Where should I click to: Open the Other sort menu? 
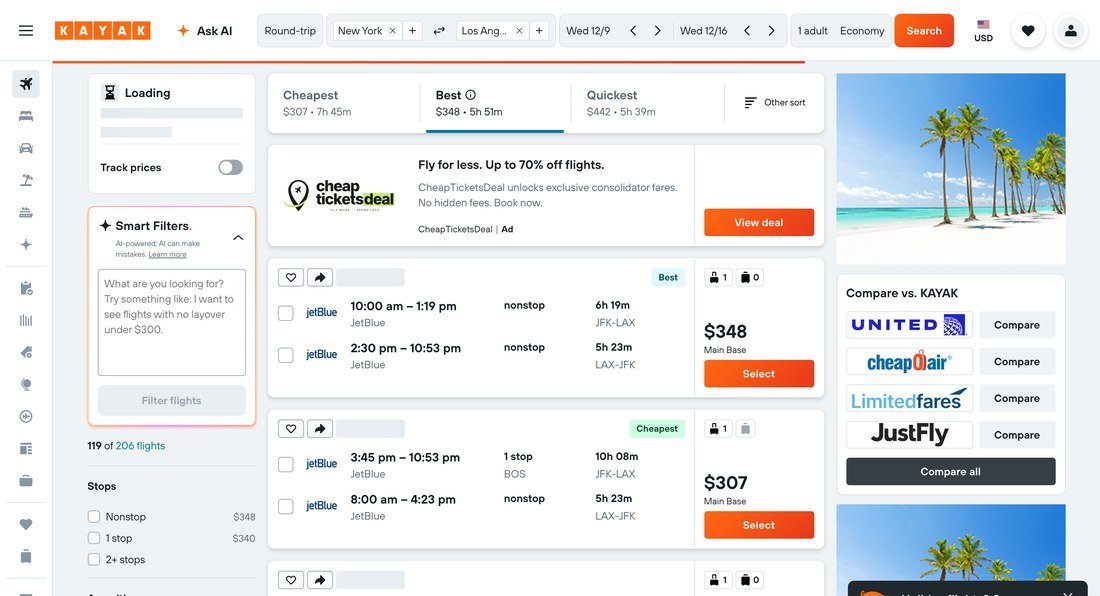click(x=774, y=102)
